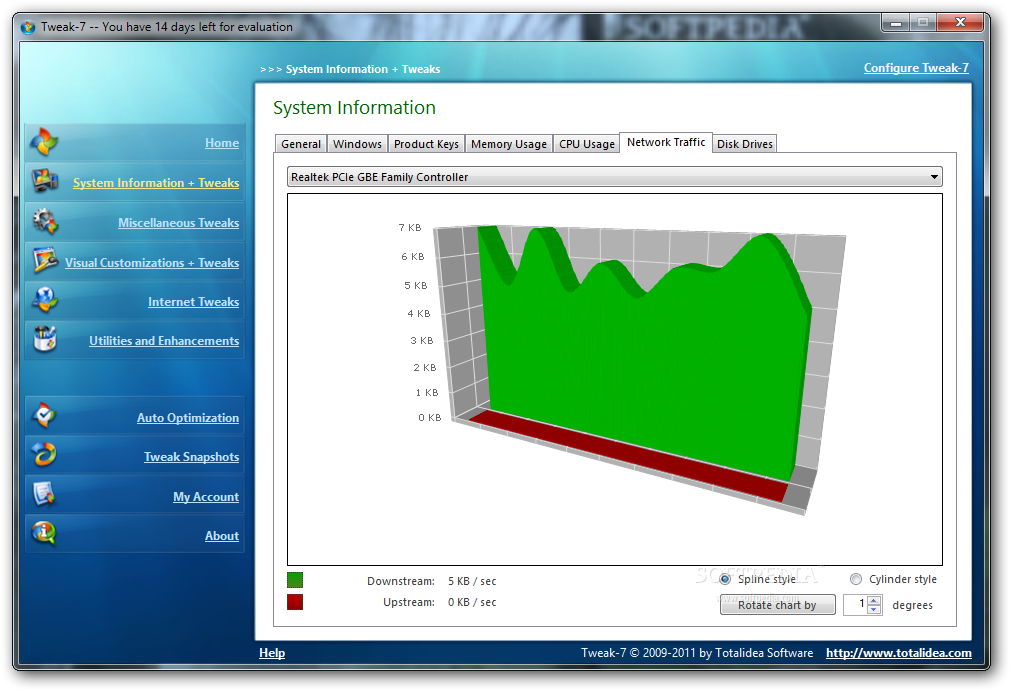
Task: Open Auto Optimization page
Action: [188, 418]
